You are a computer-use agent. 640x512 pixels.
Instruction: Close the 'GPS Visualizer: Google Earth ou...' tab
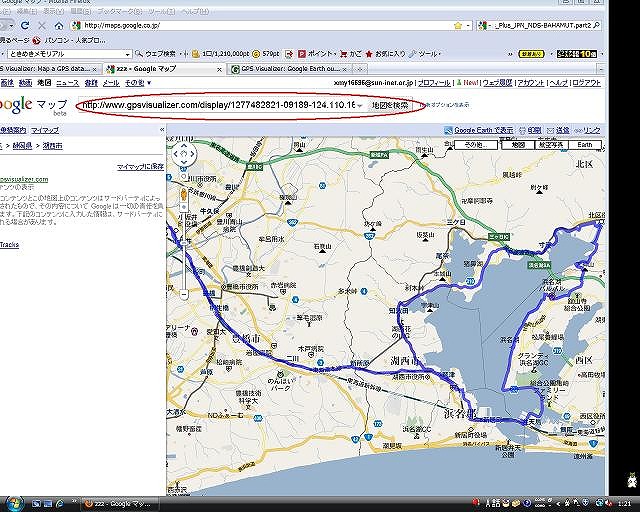(344, 69)
